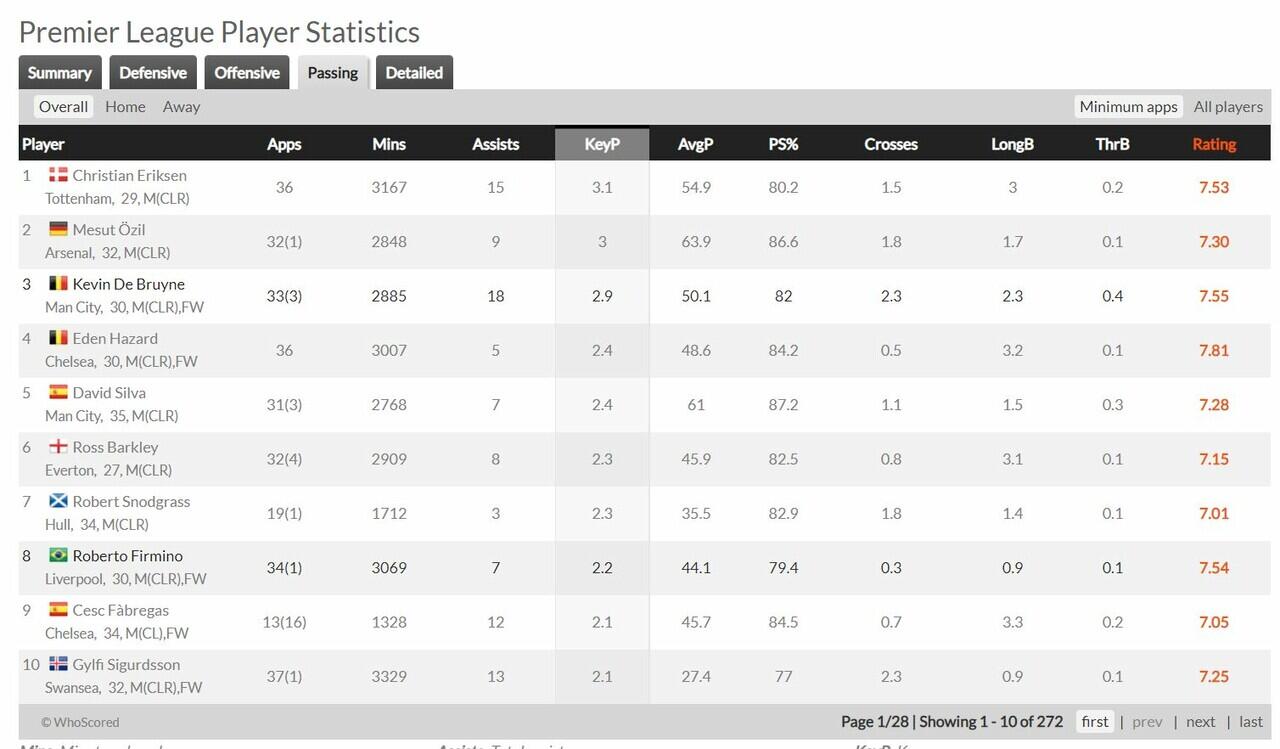Open Kevin De Bruyne's player page
This screenshot has height=749, width=1280.
[x=128, y=284]
